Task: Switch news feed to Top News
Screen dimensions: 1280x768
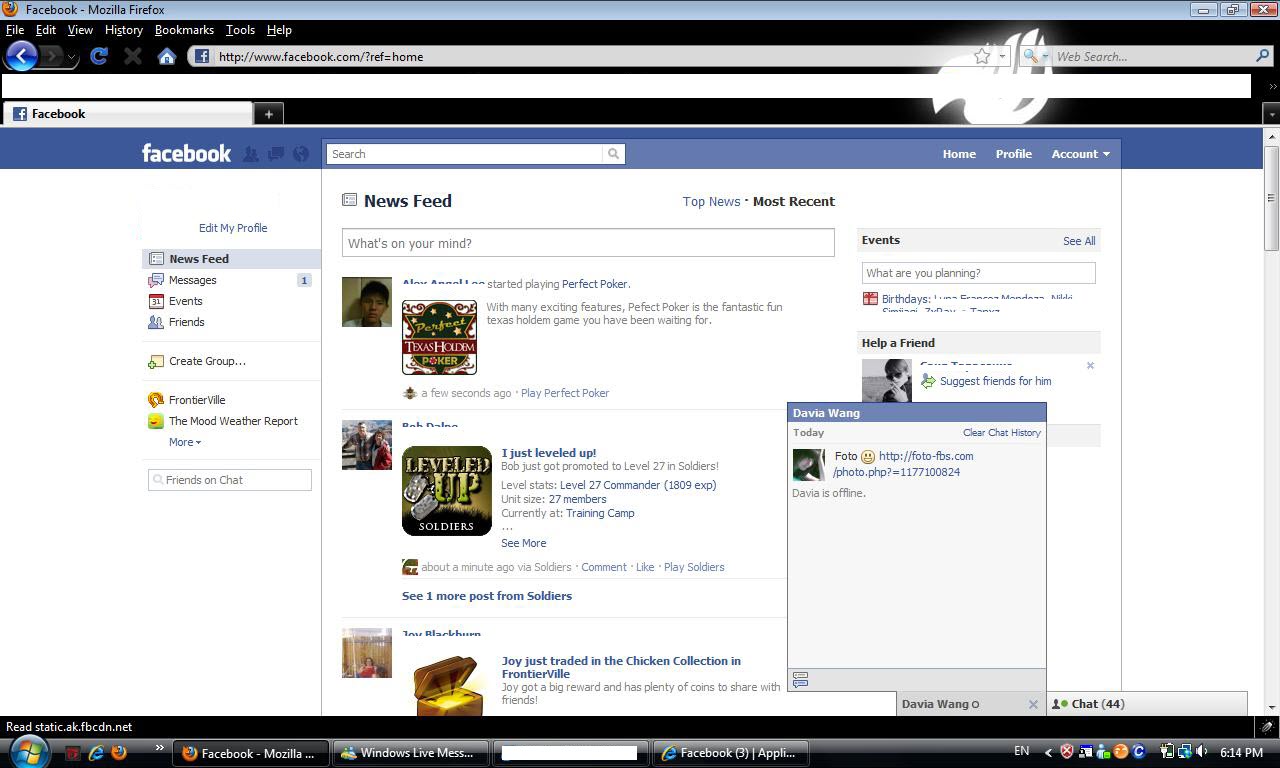Action: pyautogui.click(x=711, y=201)
